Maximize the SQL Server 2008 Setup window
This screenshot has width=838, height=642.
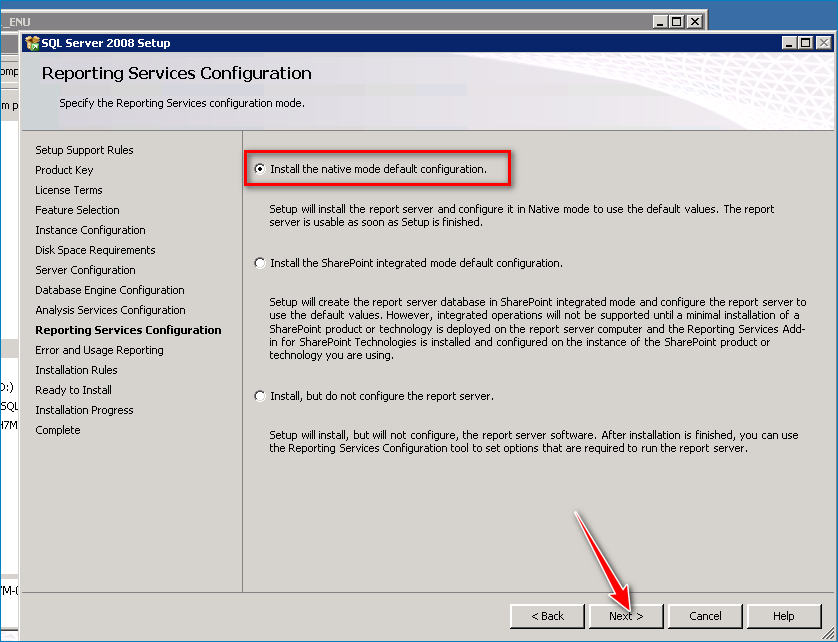[805, 43]
